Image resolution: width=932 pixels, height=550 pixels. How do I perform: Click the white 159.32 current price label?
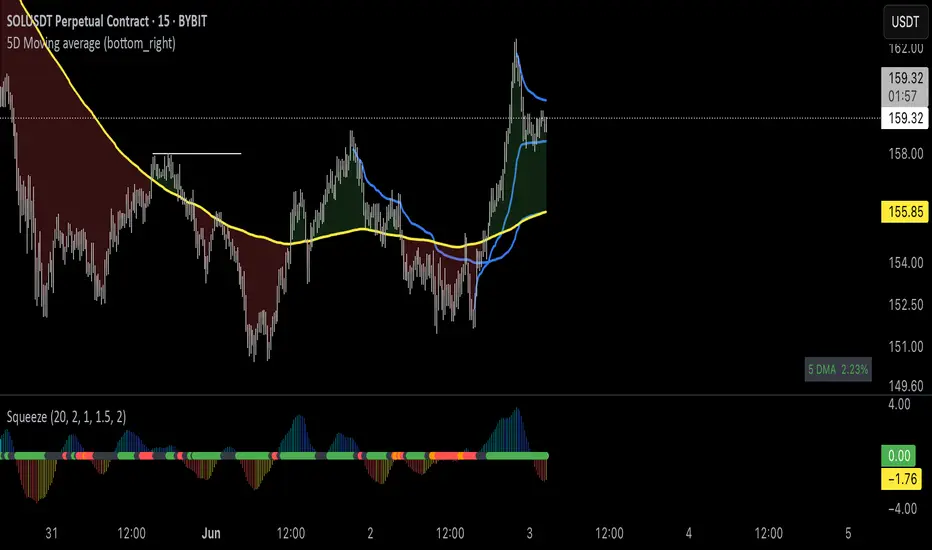click(905, 118)
